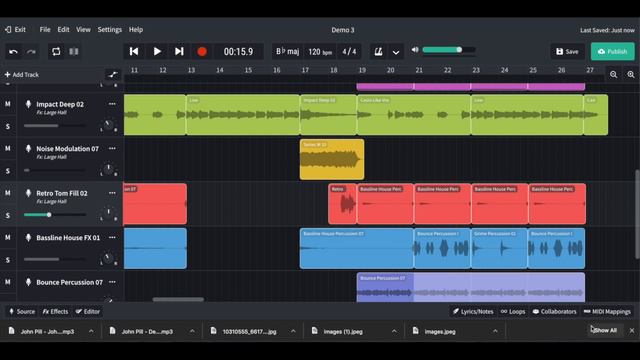Mute the Impact Deep 02 track

8,104
